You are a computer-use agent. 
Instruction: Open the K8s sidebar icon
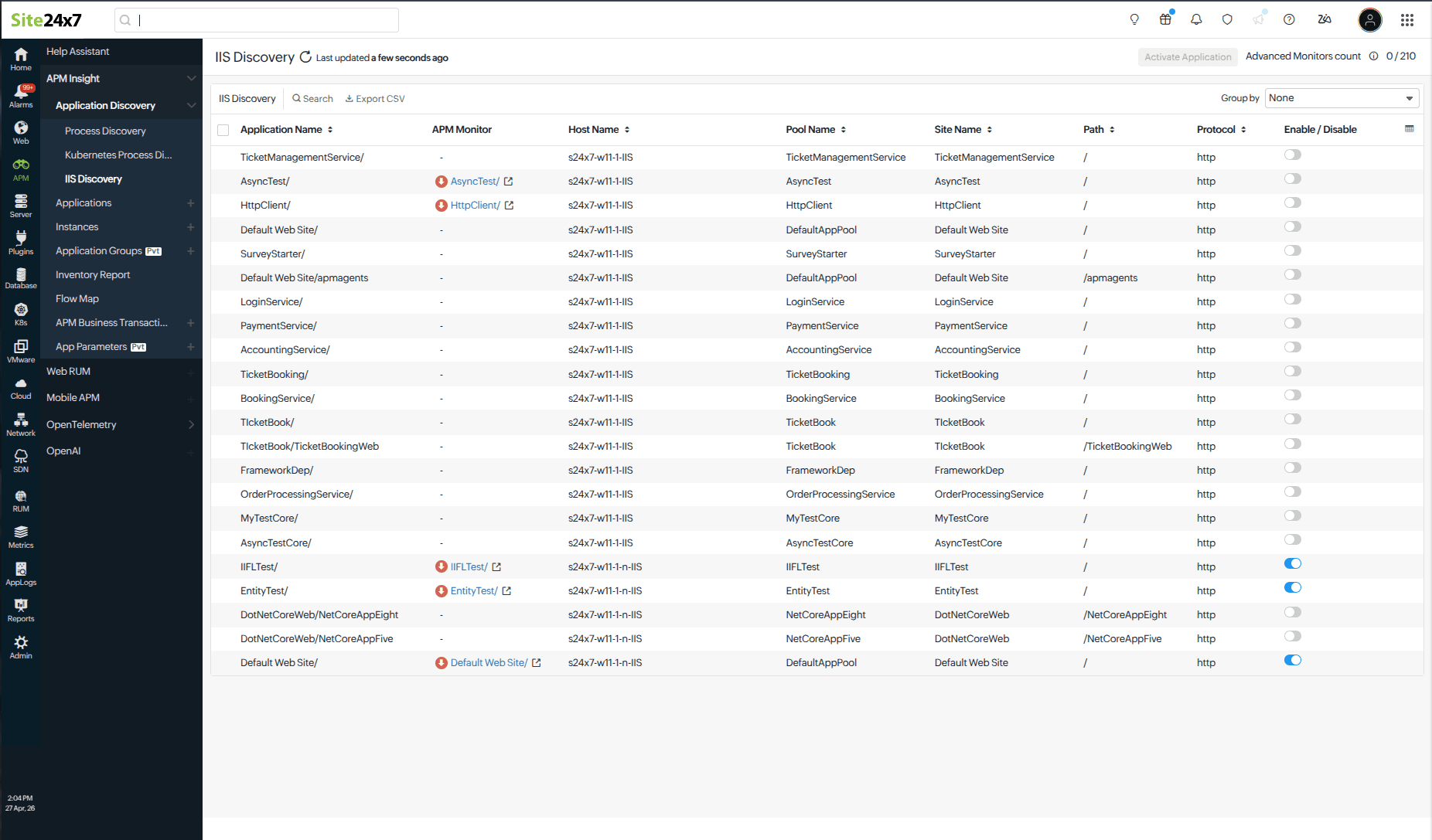21,315
